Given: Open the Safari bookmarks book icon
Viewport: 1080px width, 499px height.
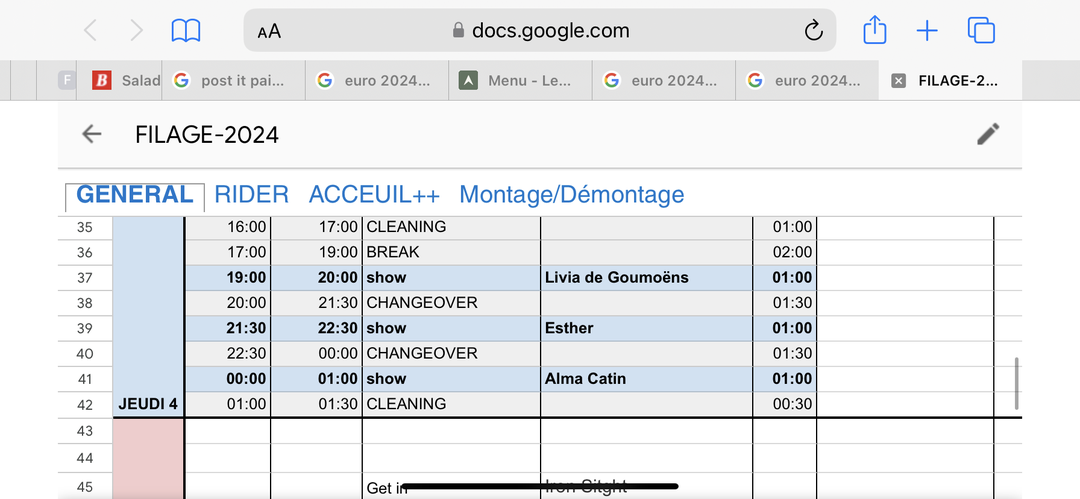Looking at the screenshot, I should click(x=186, y=31).
